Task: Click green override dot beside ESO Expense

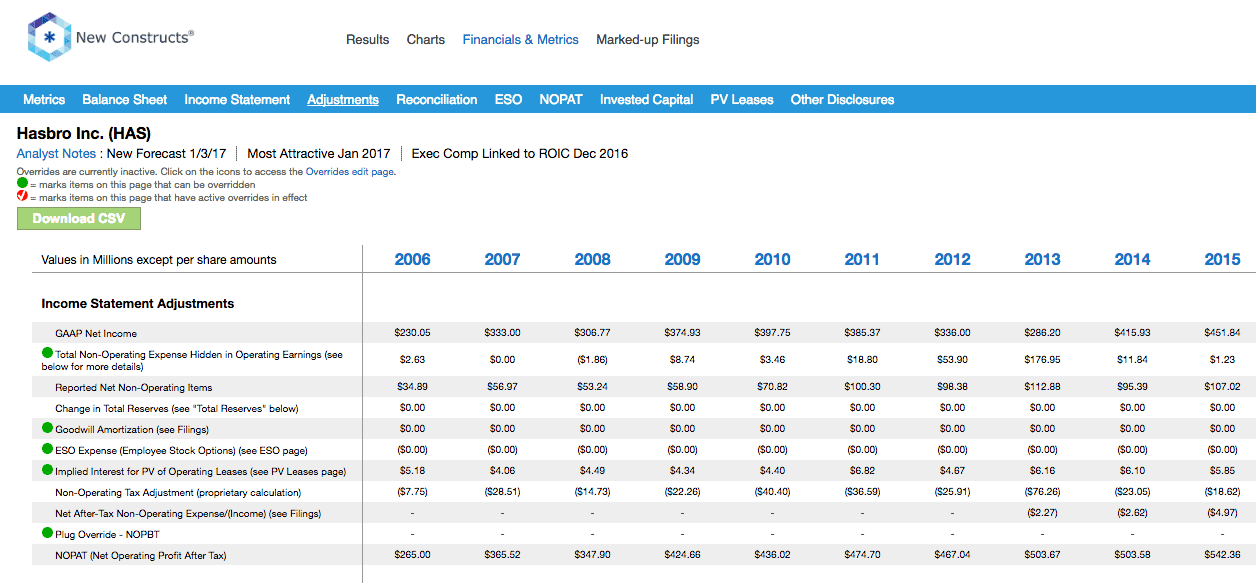Action: coord(47,449)
